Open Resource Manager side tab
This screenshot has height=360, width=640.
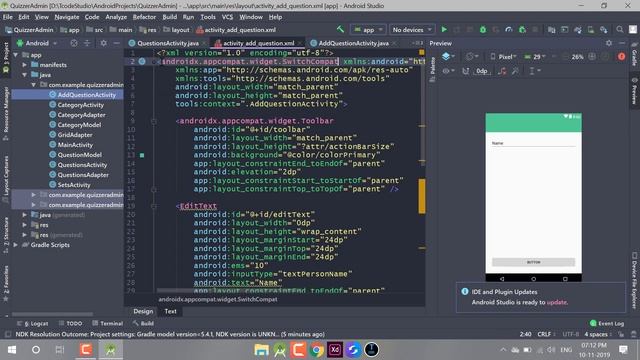click(5, 113)
